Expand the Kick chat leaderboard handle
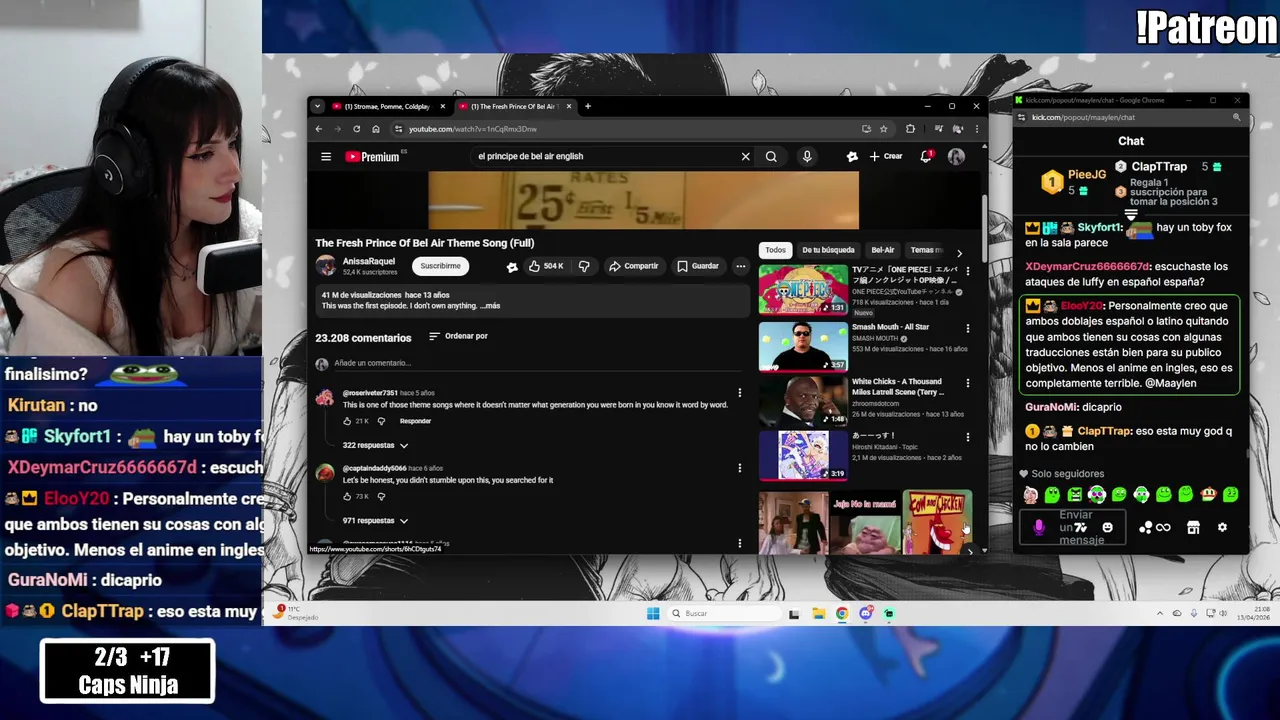1280x720 pixels. 1131,214
